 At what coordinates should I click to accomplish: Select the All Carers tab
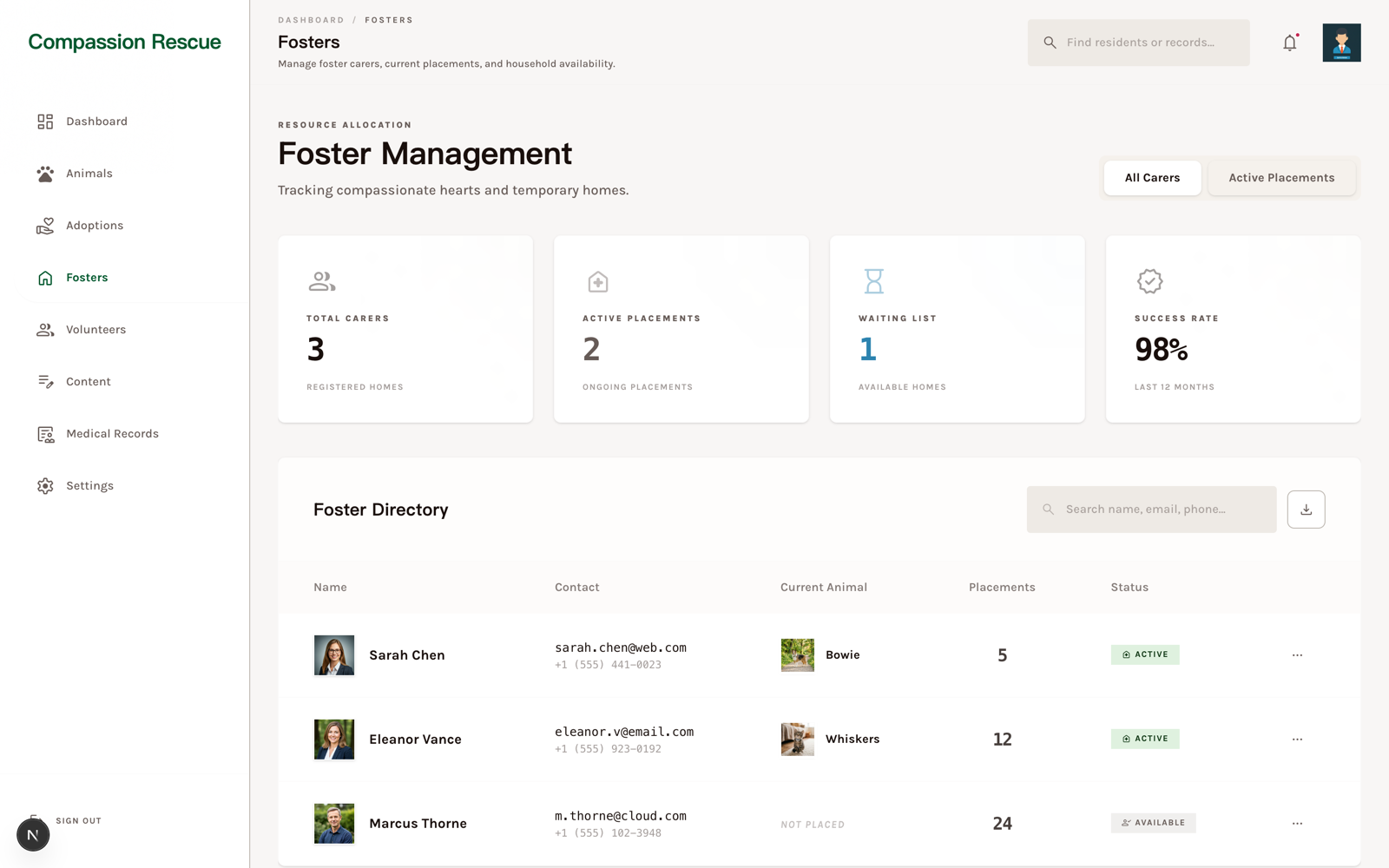[x=1152, y=178]
